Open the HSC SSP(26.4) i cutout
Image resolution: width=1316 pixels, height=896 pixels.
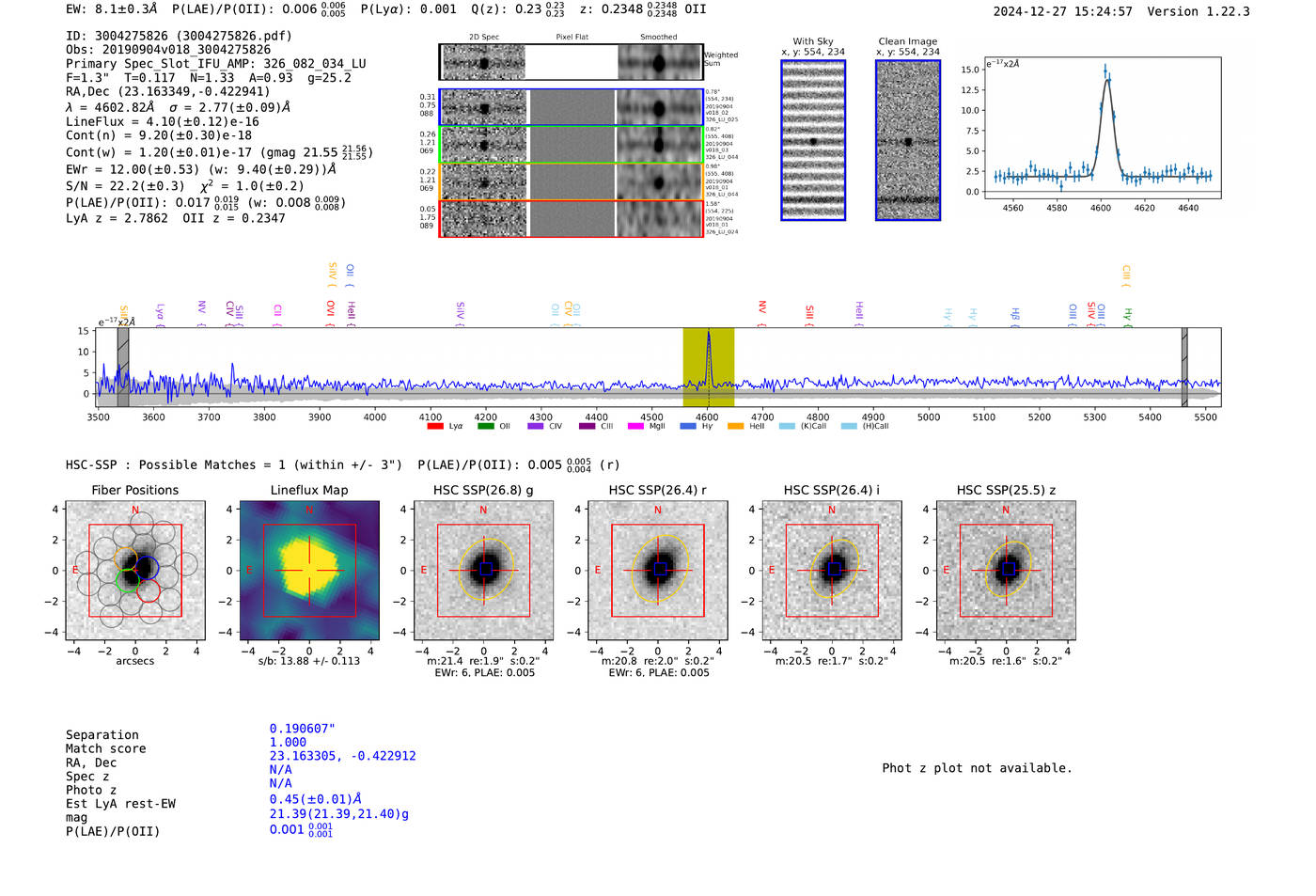click(832, 571)
